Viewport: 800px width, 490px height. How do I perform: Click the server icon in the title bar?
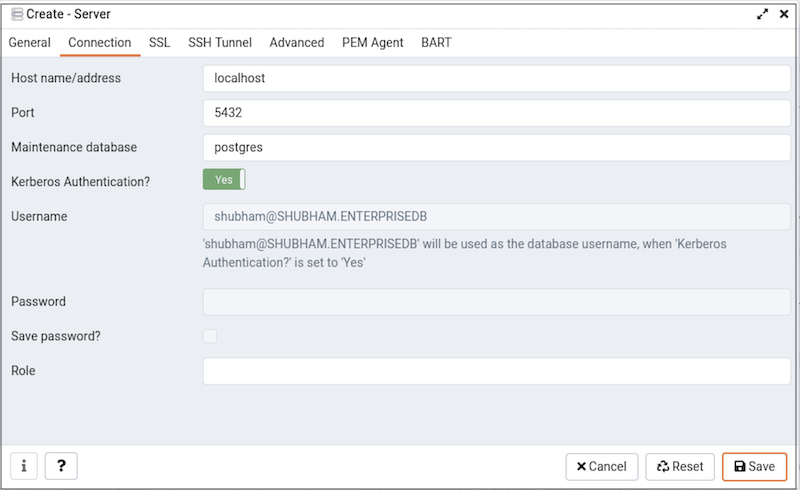point(17,14)
